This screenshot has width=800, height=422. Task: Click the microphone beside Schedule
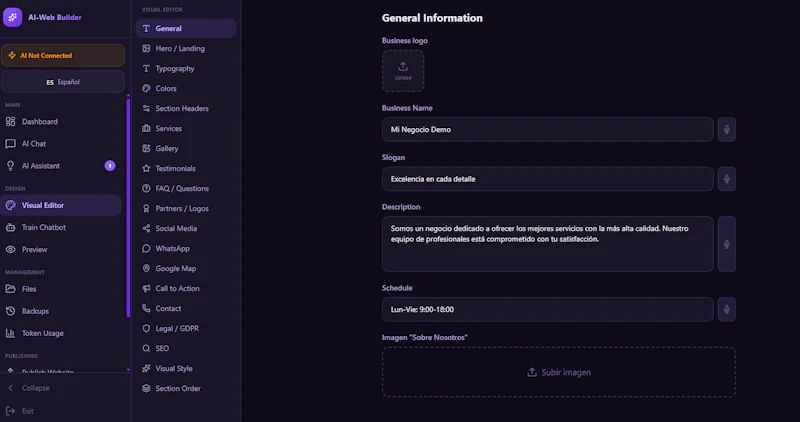point(727,309)
